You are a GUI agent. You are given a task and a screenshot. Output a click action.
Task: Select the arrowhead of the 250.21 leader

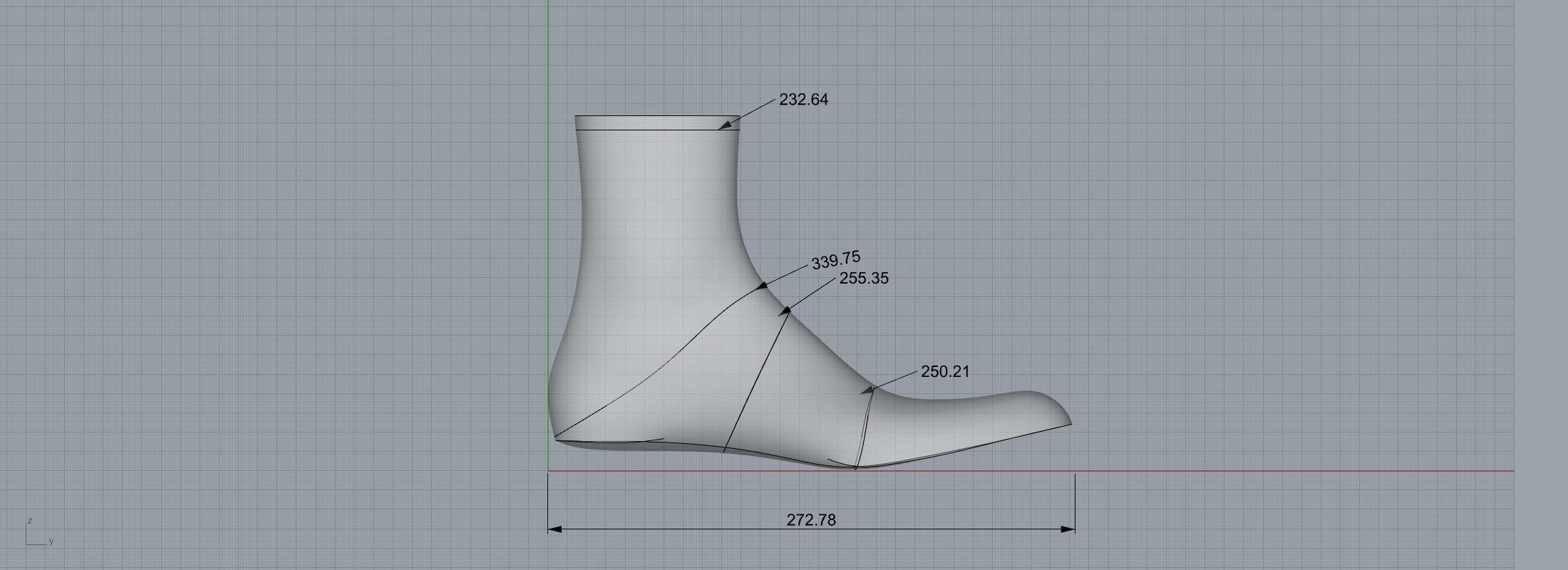click(x=867, y=390)
